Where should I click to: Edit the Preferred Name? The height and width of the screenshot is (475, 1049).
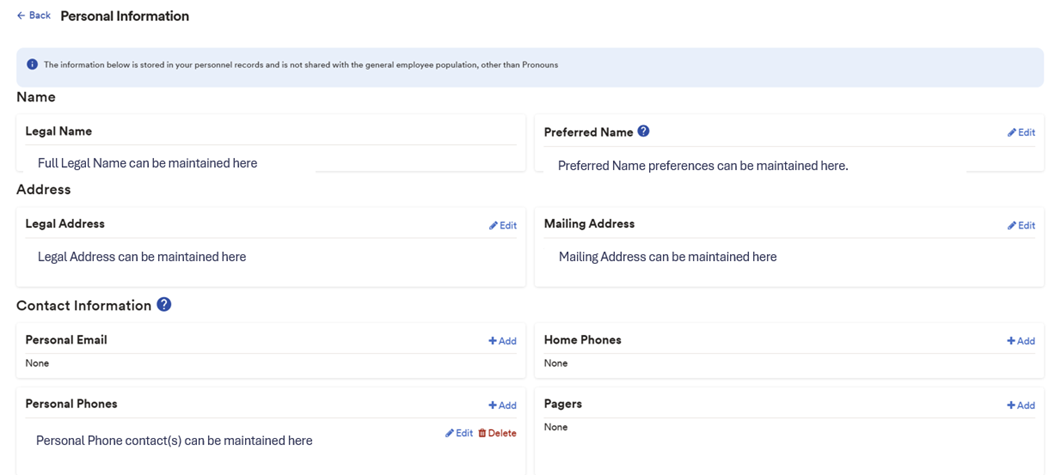pos(1021,133)
